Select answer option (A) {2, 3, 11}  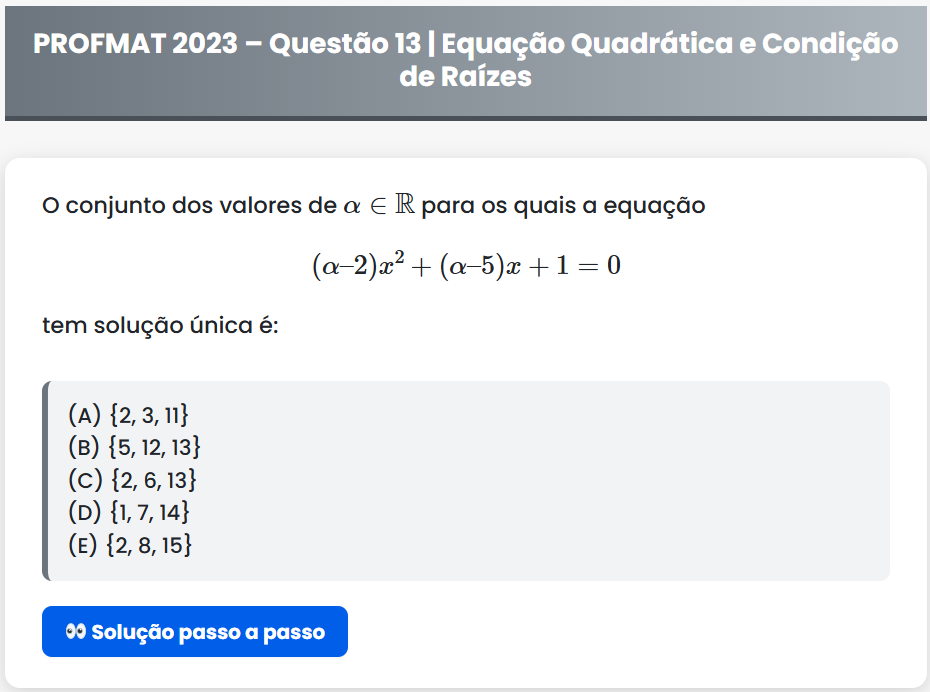tap(128, 414)
